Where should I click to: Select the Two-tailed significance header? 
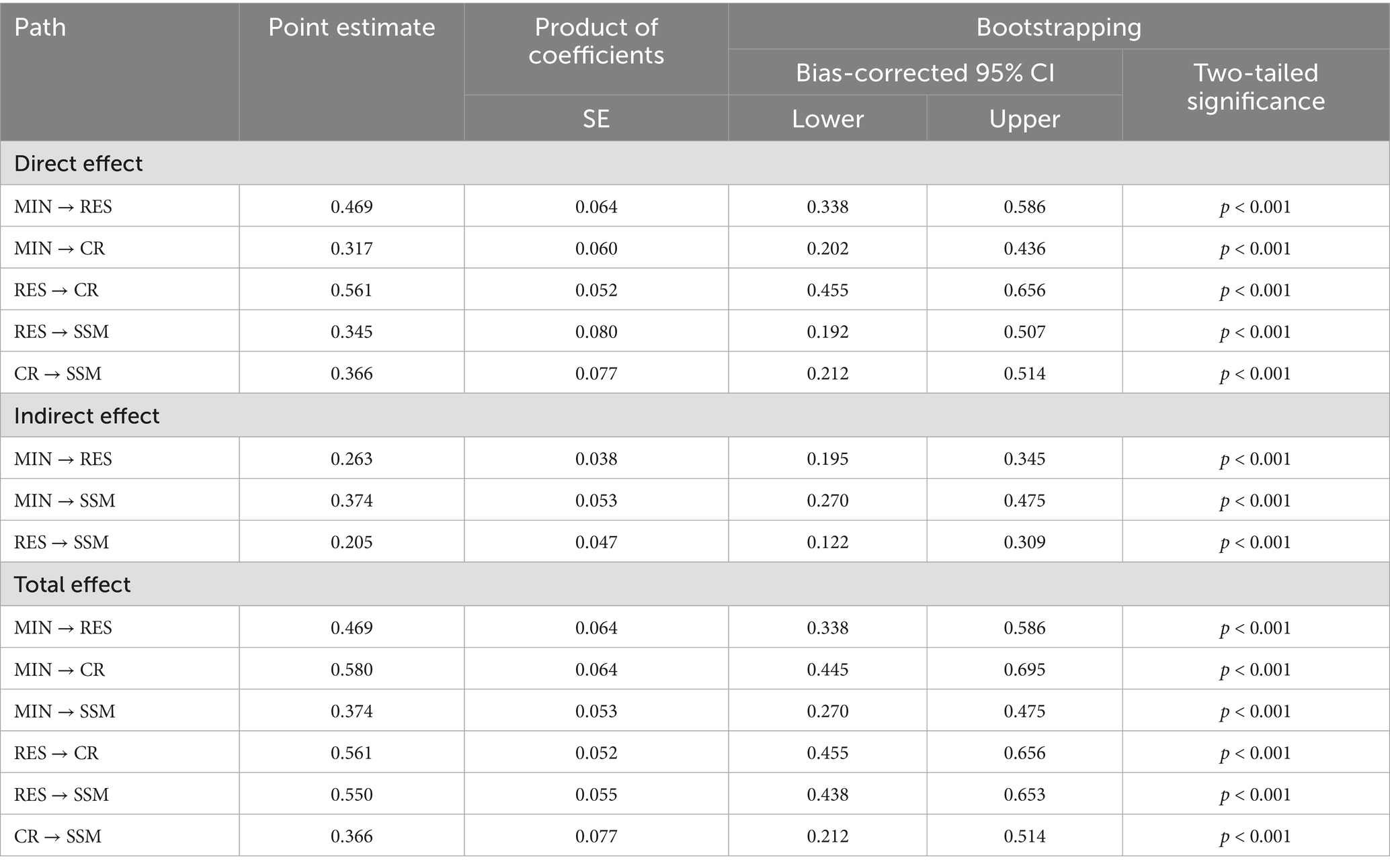click(1256, 87)
